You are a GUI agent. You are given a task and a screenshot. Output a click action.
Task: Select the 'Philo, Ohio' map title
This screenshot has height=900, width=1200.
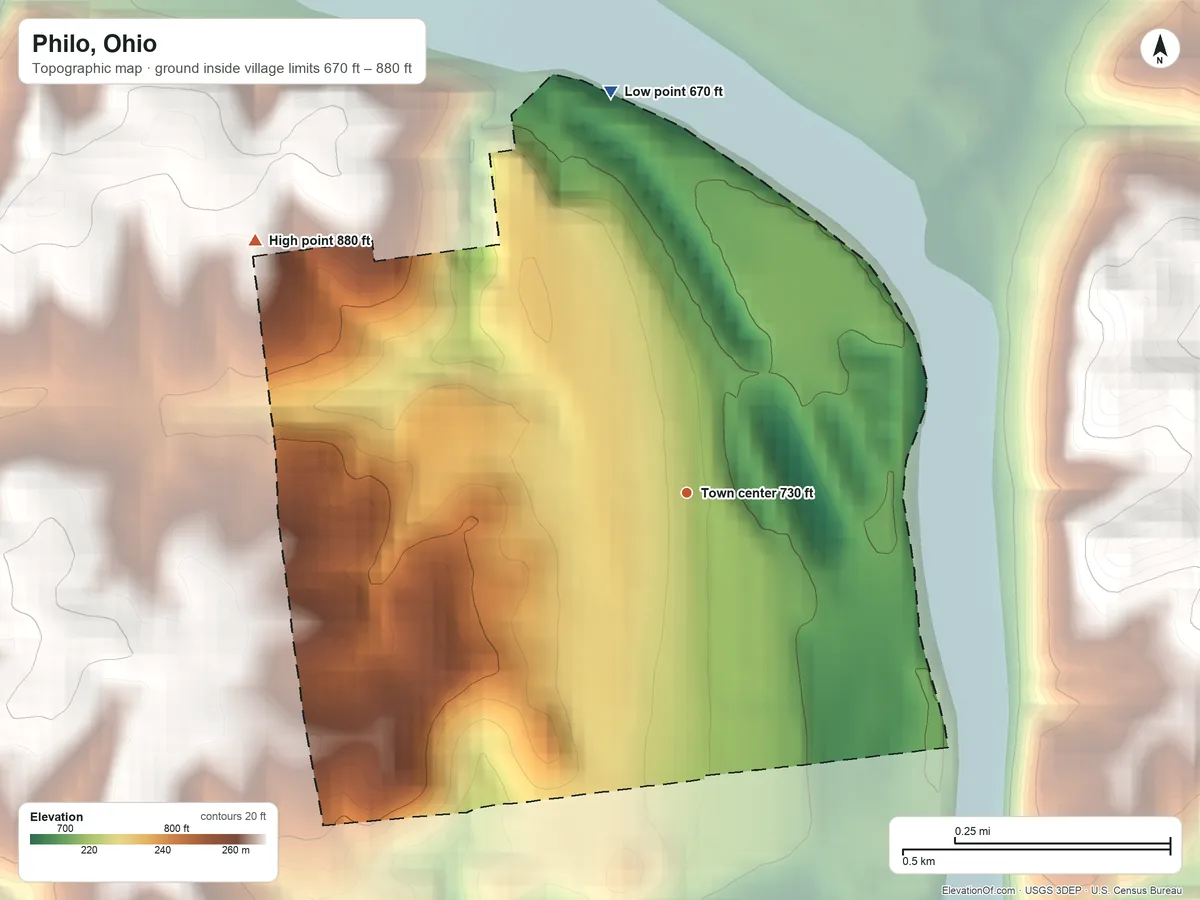pyautogui.click(x=94, y=44)
